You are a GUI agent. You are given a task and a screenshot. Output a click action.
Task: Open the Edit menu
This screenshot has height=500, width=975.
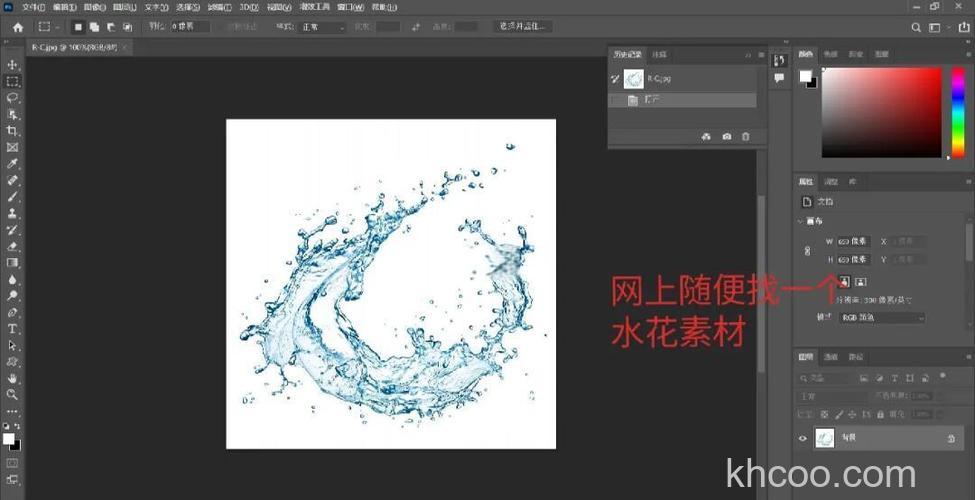65,7
